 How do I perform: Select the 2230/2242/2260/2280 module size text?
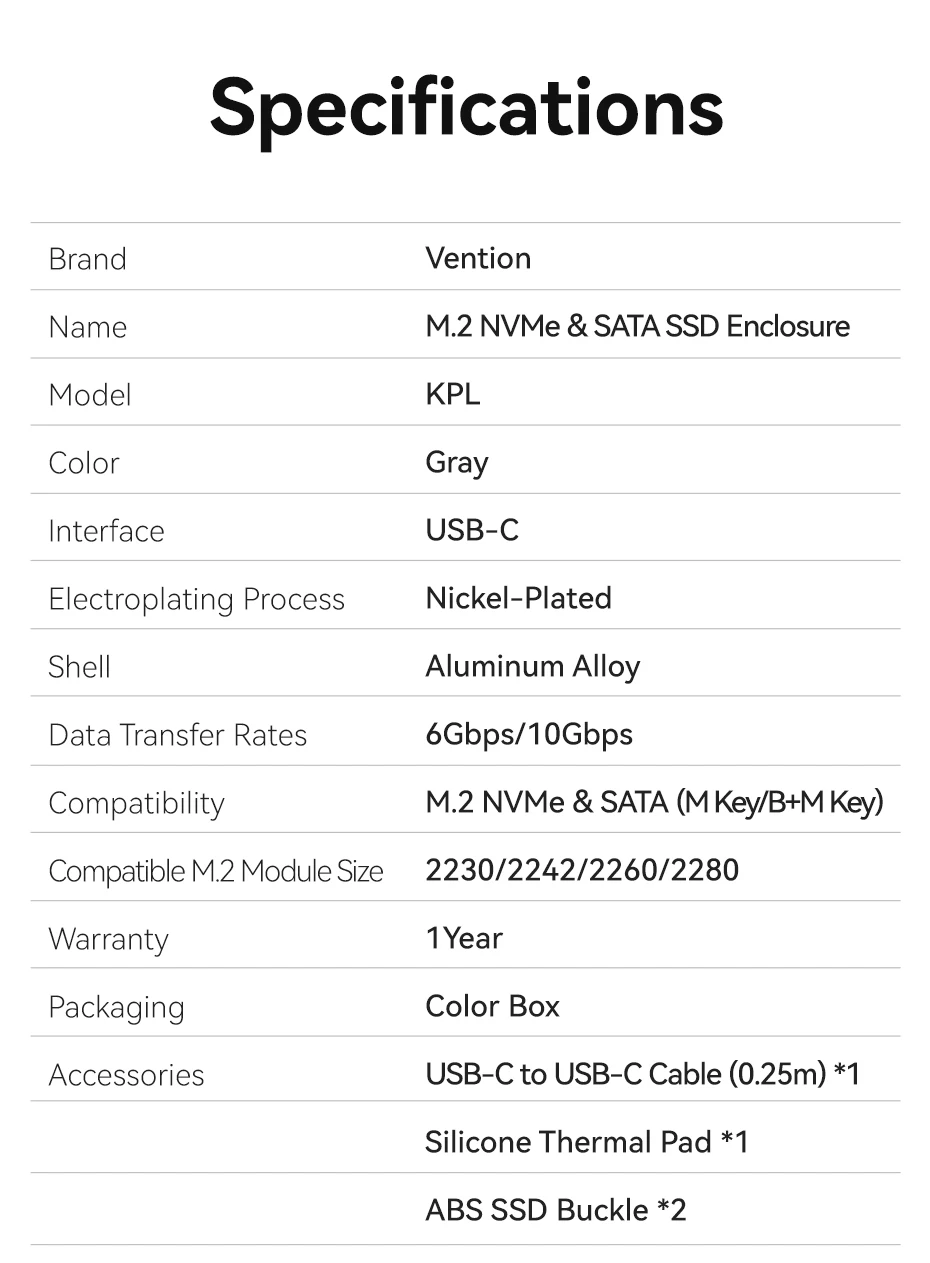pyautogui.click(x=582, y=870)
